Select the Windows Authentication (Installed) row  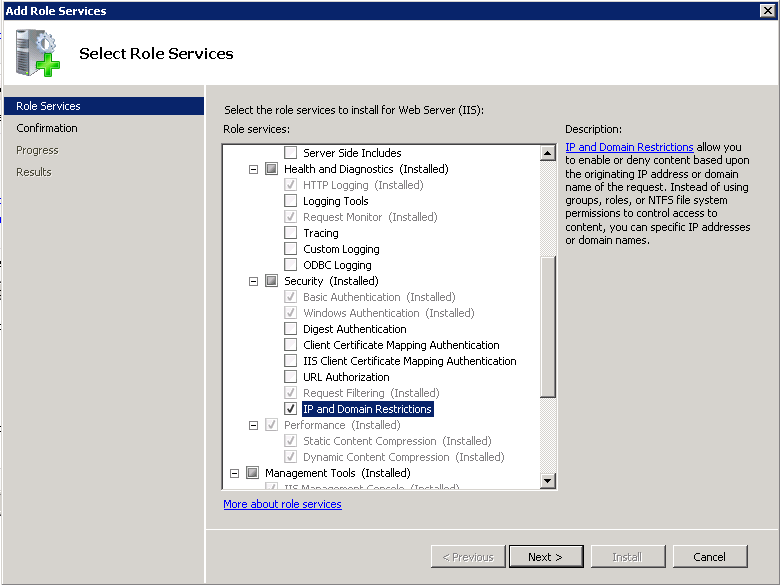point(389,313)
